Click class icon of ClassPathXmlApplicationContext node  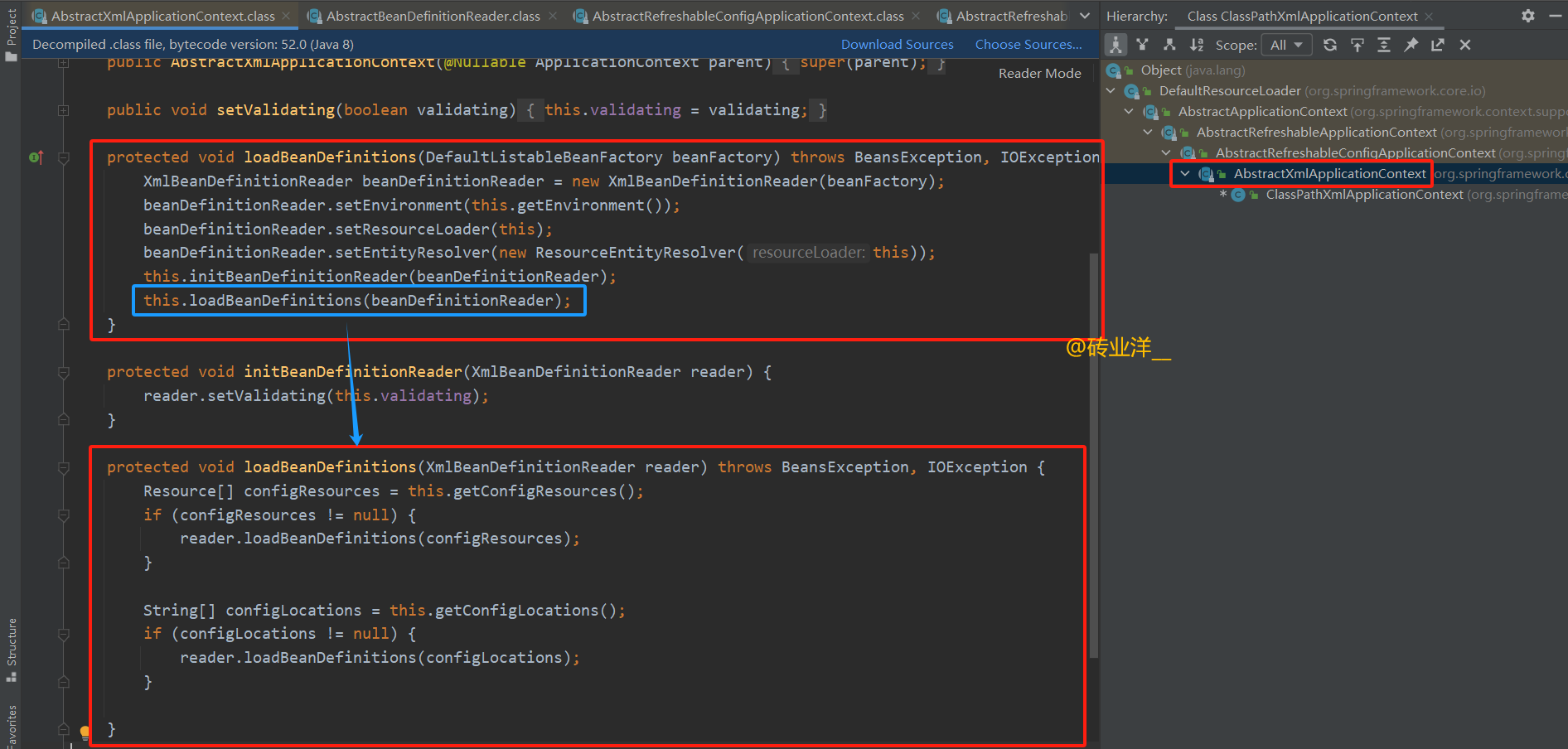click(x=1238, y=195)
